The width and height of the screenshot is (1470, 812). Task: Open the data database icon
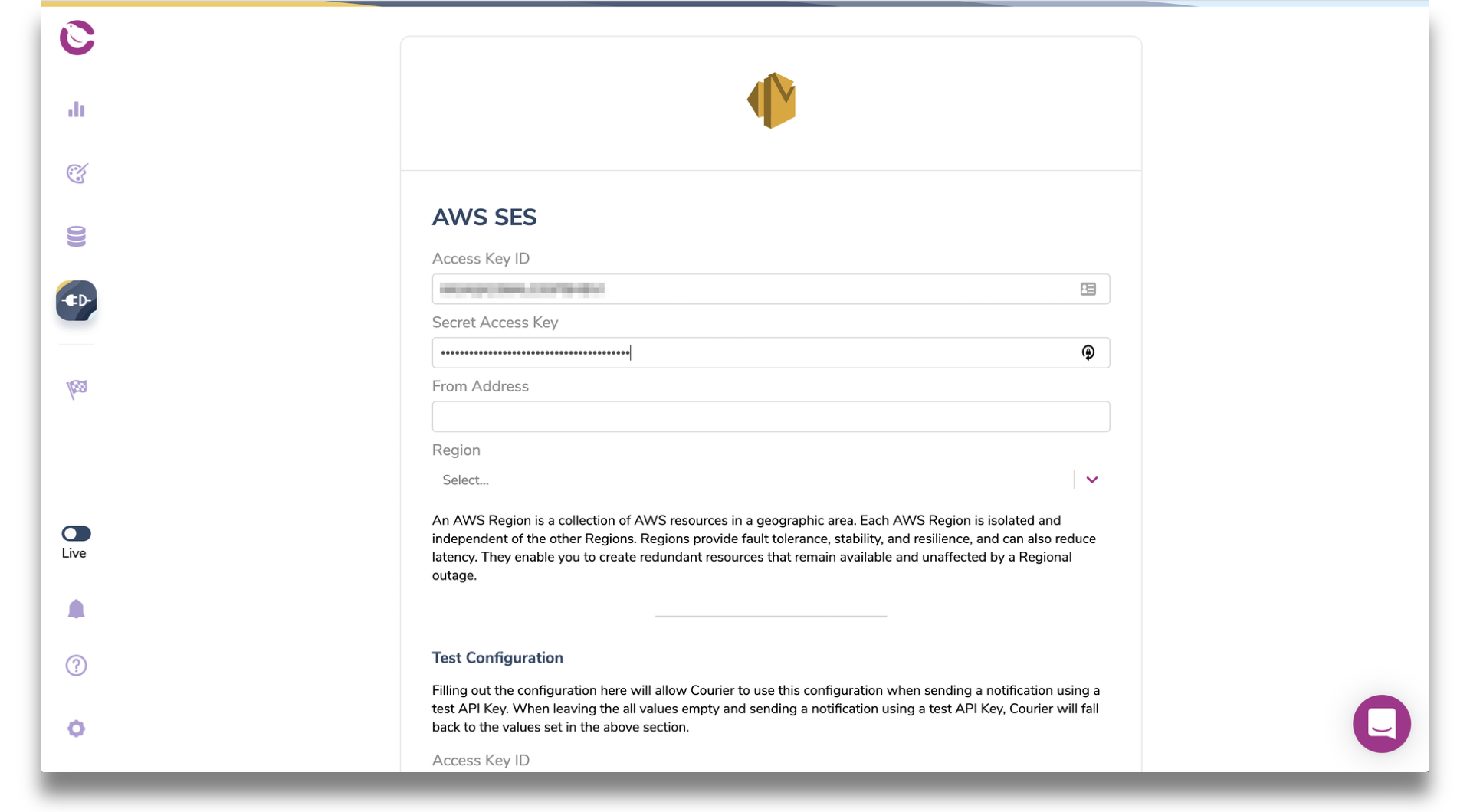pos(77,237)
